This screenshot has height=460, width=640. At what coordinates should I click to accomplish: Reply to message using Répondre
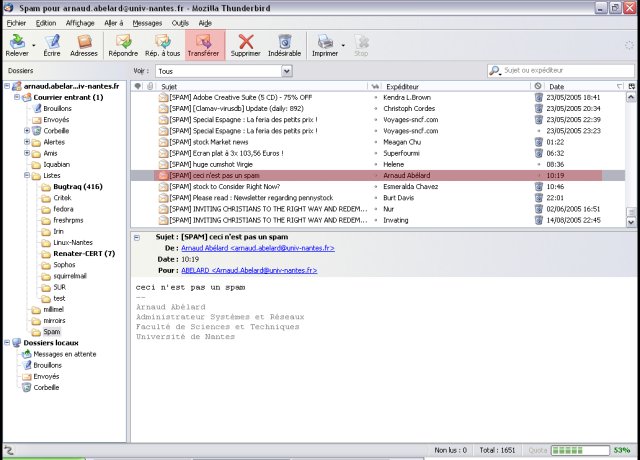[123, 45]
